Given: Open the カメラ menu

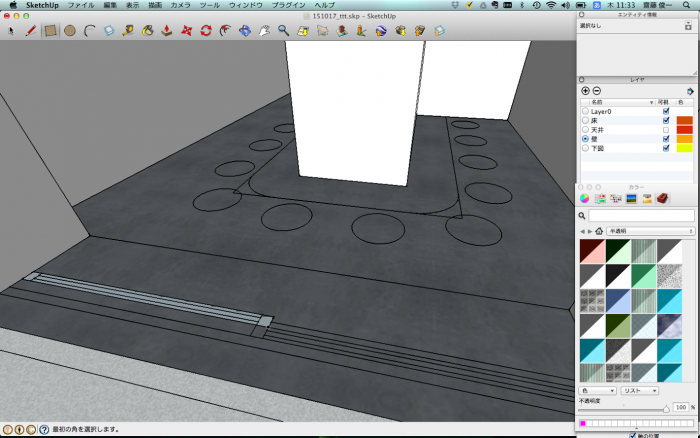Looking at the screenshot, I should (x=181, y=5).
